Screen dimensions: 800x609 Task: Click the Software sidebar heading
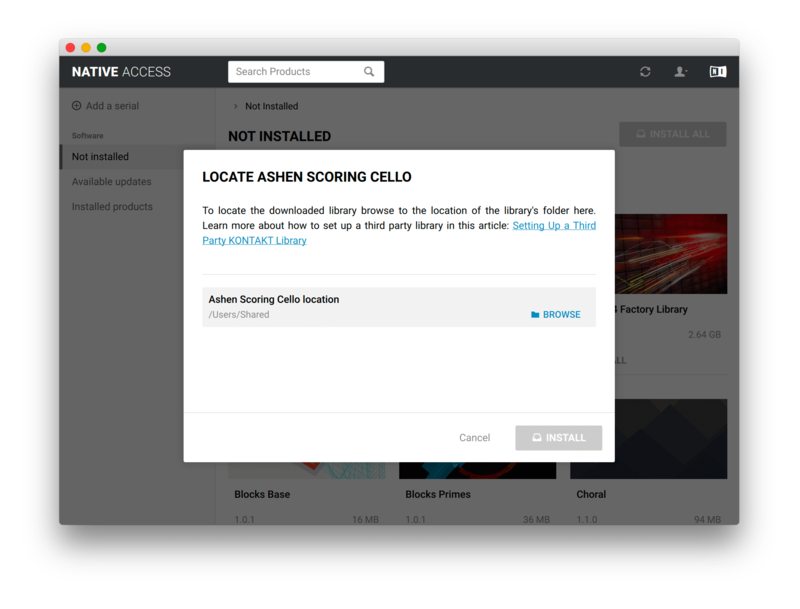88,136
